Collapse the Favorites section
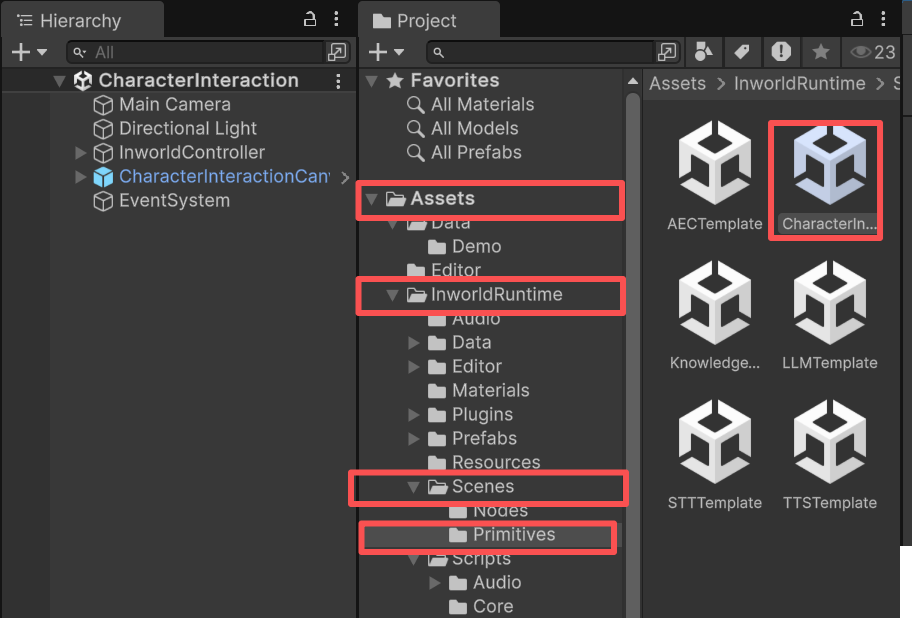The height and width of the screenshot is (618, 912). point(372,80)
